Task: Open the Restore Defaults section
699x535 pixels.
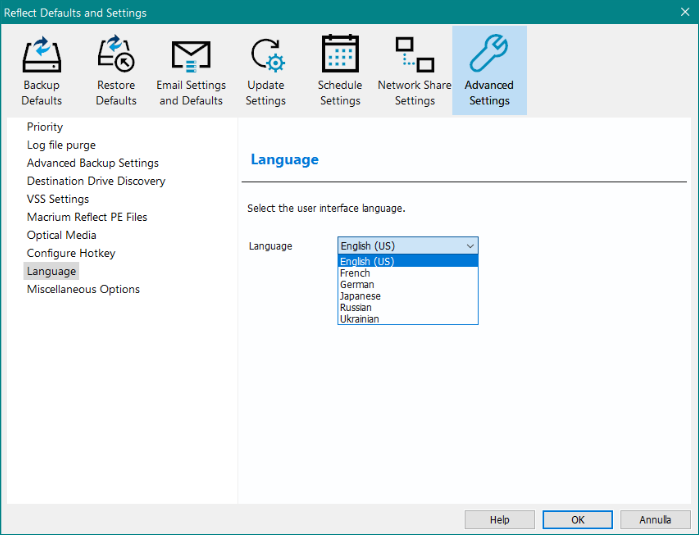Action: click(x=116, y=70)
